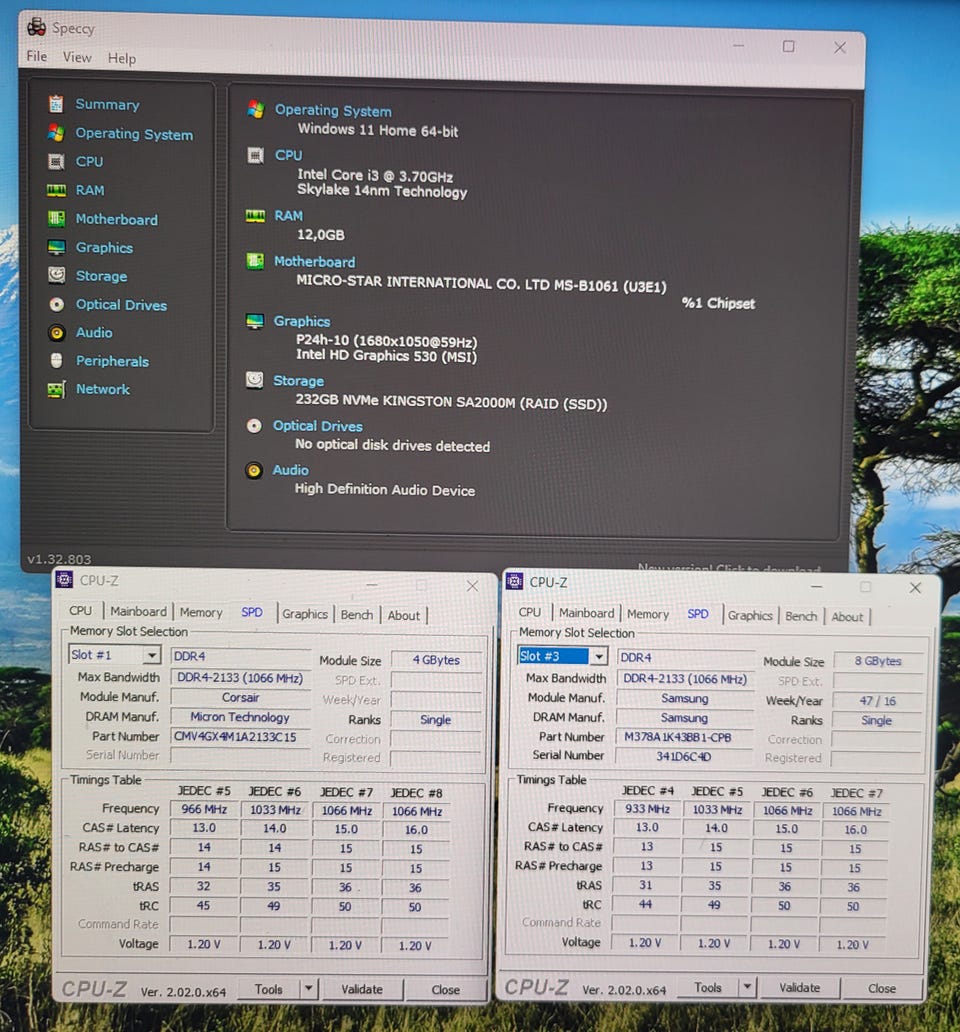This screenshot has width=960, height=1032.
Task: Click Speccy version v1.32.803 in status bar
Action: pos(59,559)
